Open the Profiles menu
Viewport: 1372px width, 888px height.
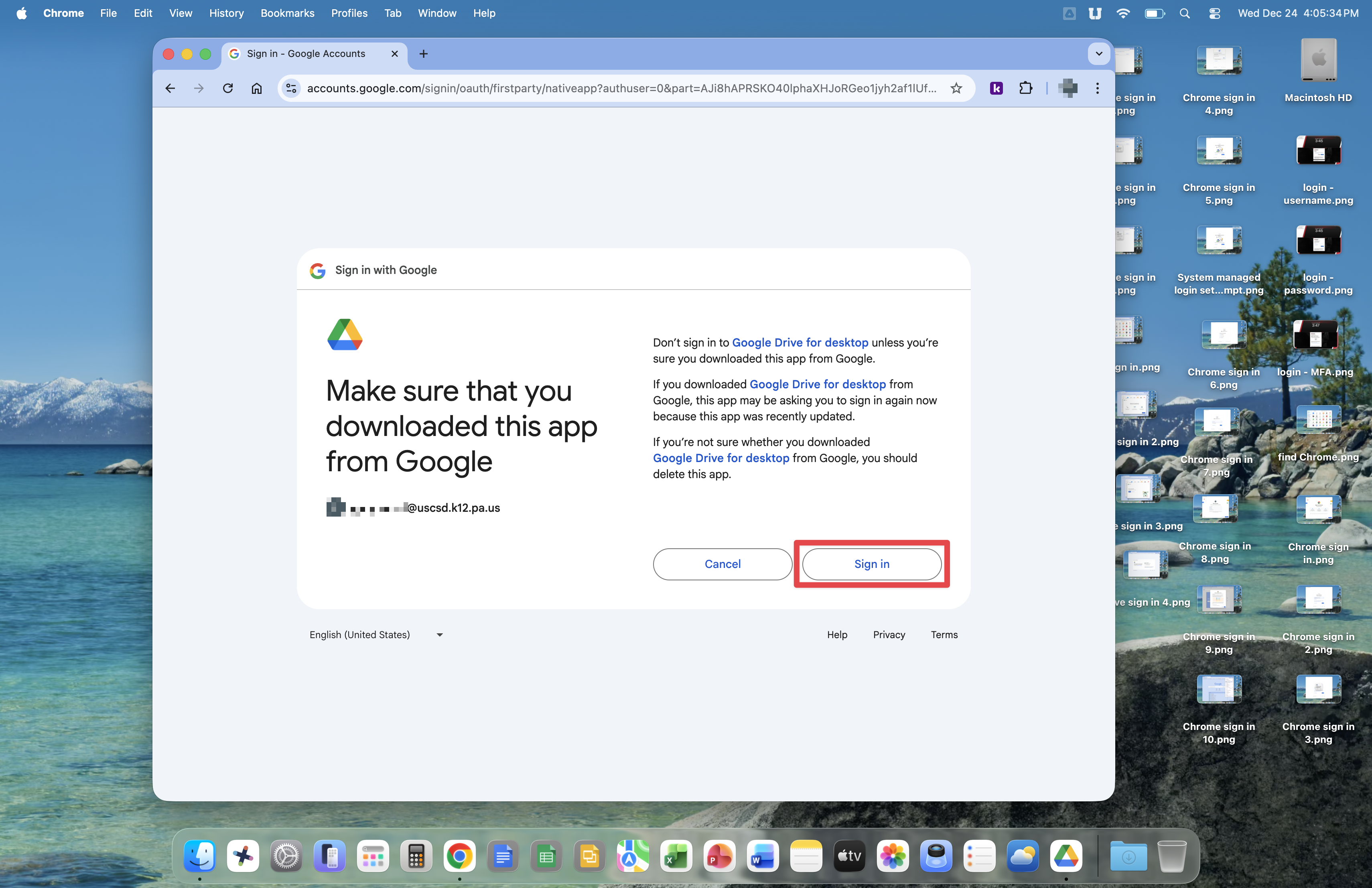[x=349, y=13]
